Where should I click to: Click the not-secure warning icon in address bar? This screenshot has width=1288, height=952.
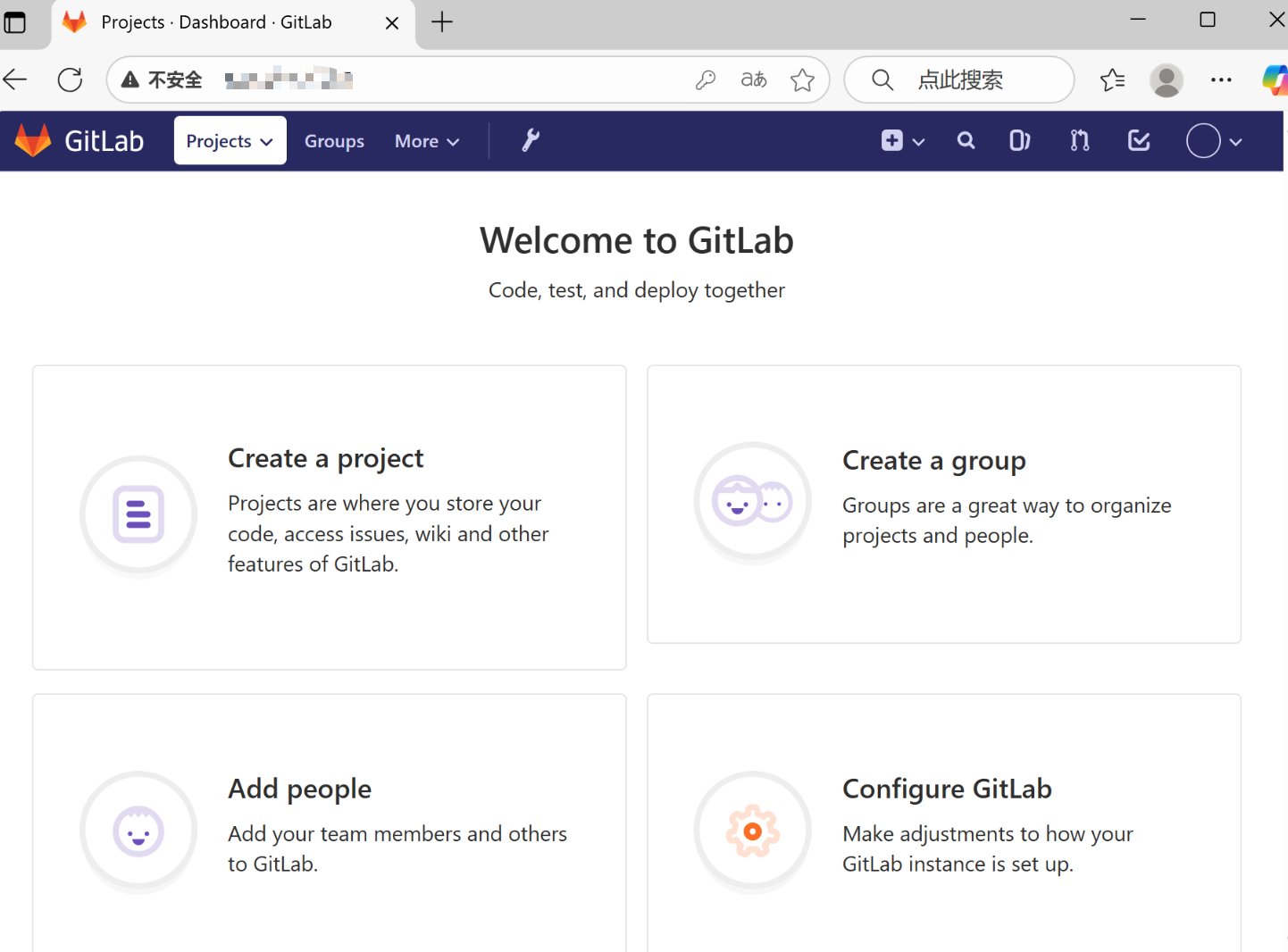[130, 79]
